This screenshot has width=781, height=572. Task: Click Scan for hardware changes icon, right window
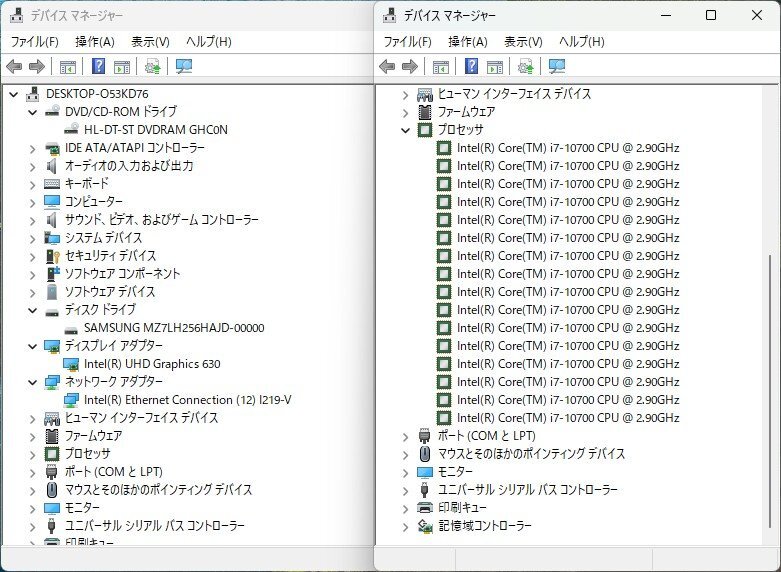coord(557,67)
